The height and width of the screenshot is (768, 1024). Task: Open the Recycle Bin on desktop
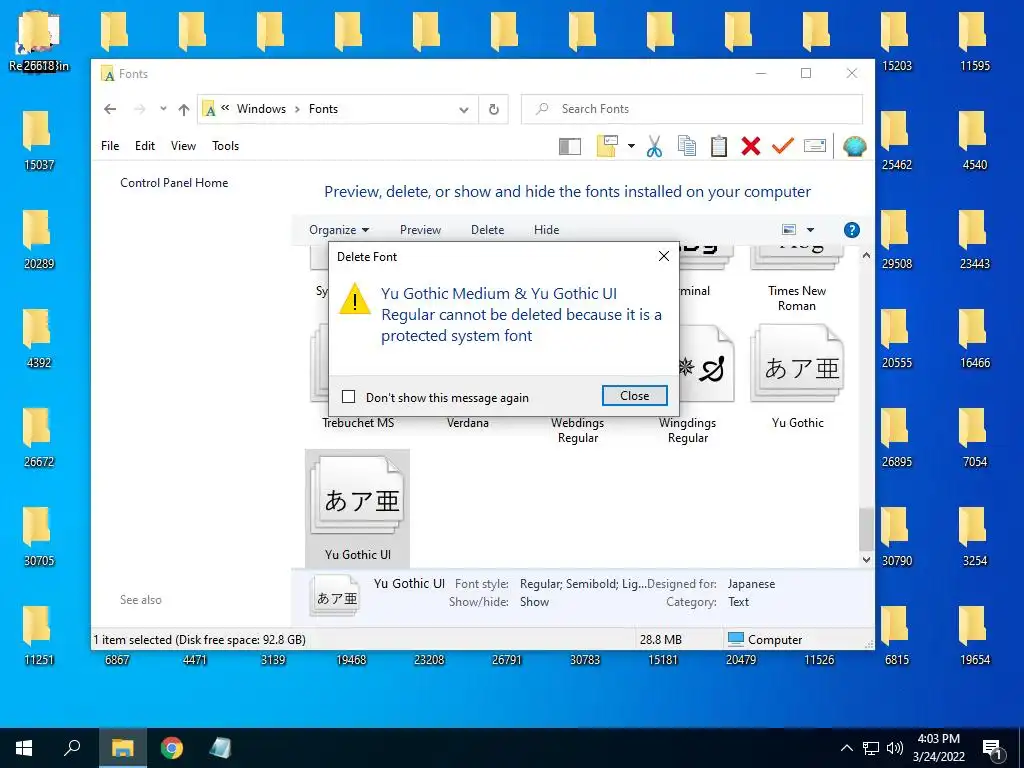39,40
